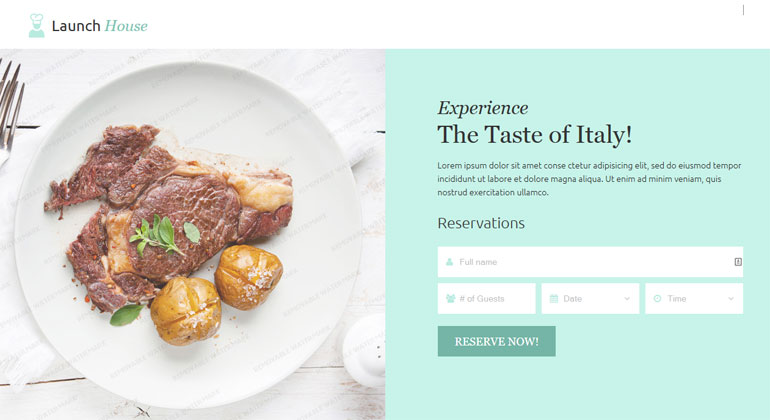770x420 pixels.
Task: Click the chef hat logo icon
Action: (37, 25)
